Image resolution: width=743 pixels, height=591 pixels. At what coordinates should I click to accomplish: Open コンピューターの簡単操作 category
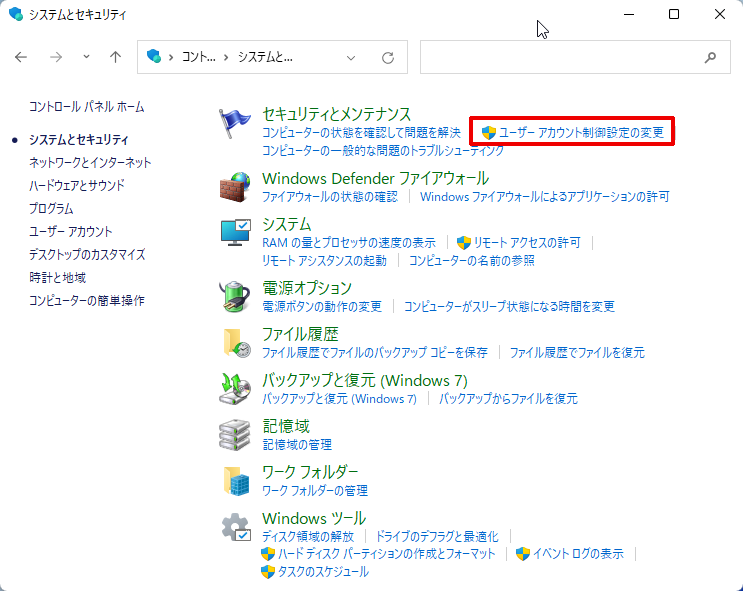(x=87, y=300)
